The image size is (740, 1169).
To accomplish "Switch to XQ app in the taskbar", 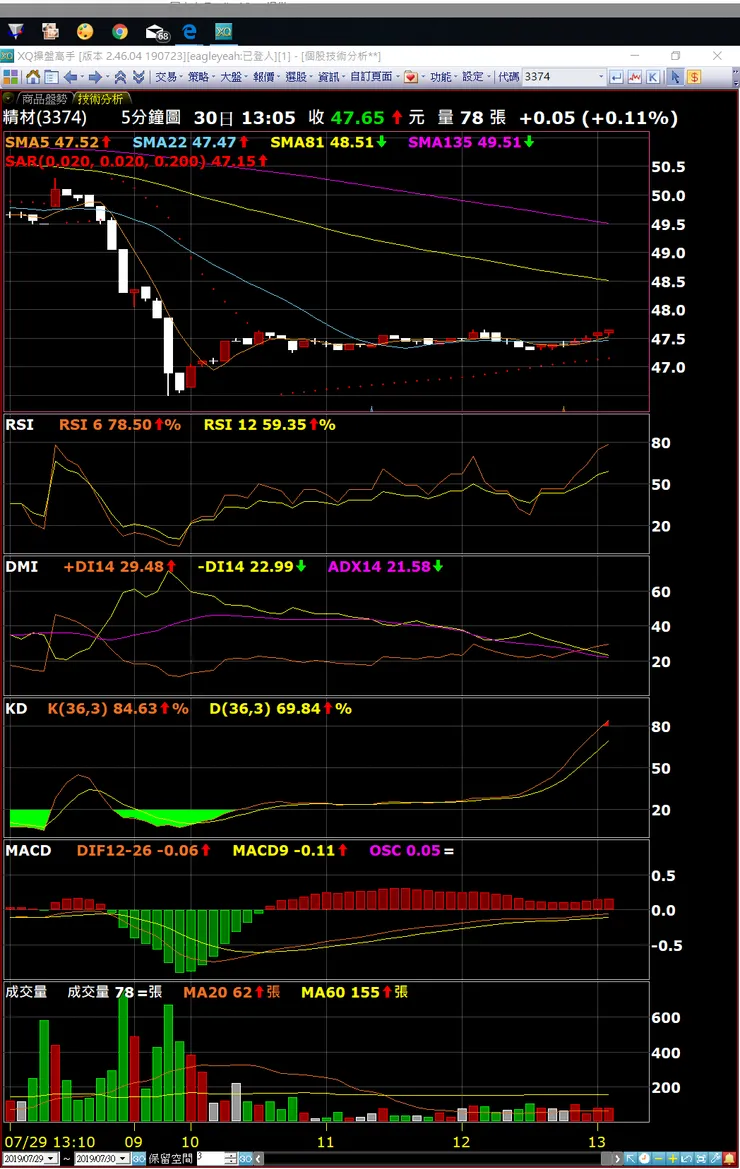I will [224, 31].
